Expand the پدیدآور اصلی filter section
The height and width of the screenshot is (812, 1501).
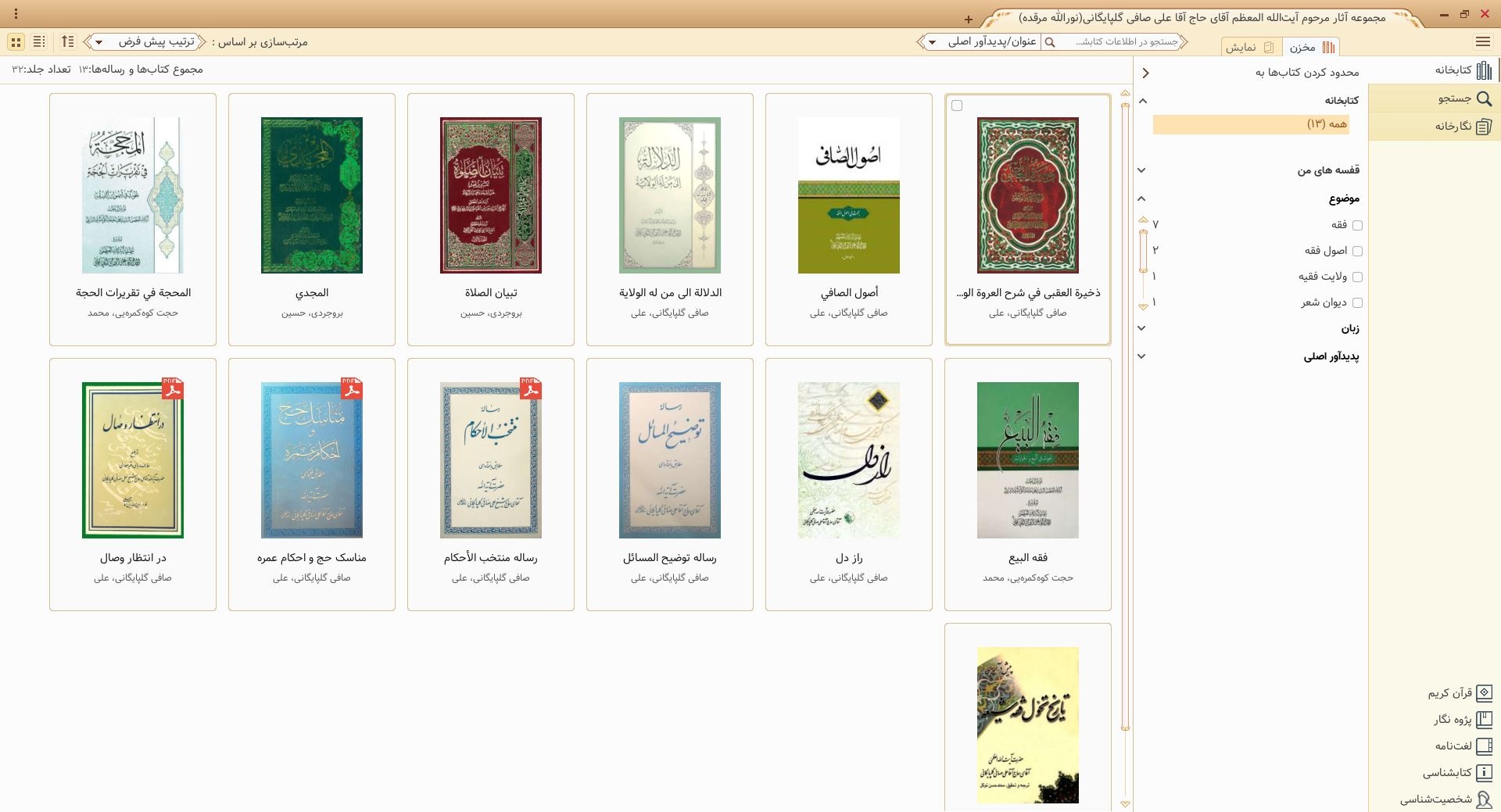[x=1141, y=356]
